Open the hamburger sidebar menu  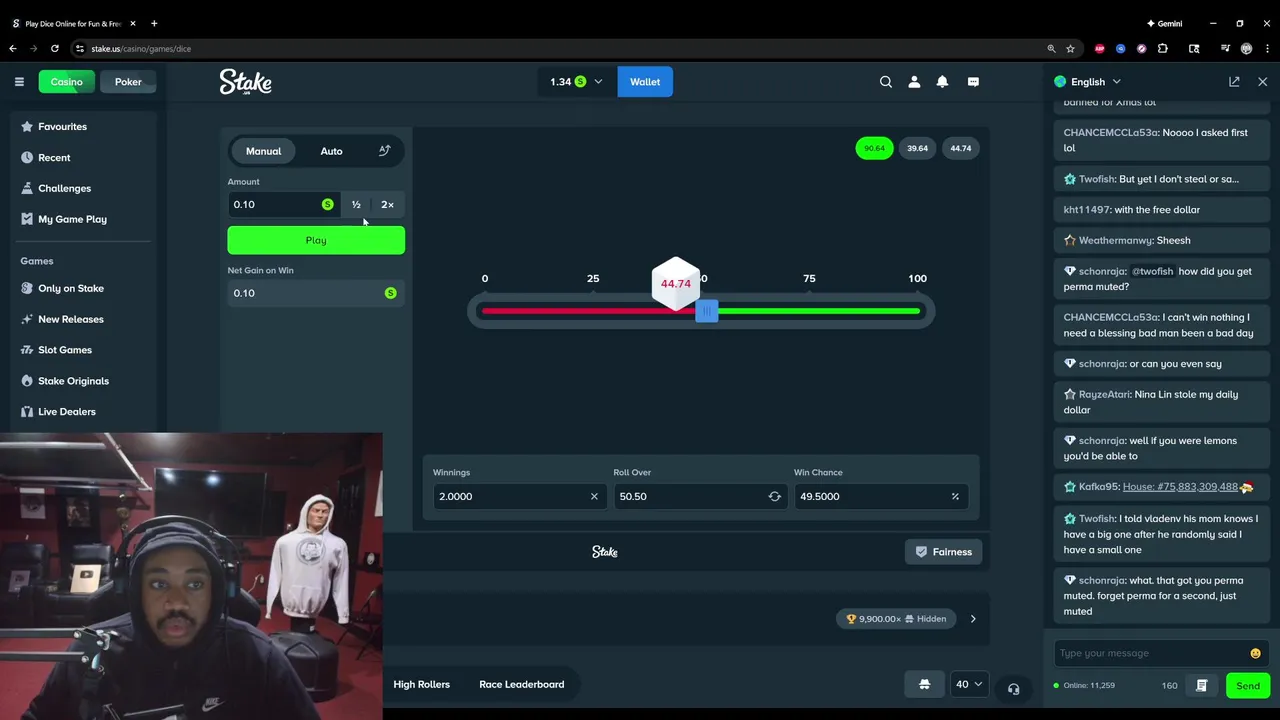pos(19,82)
